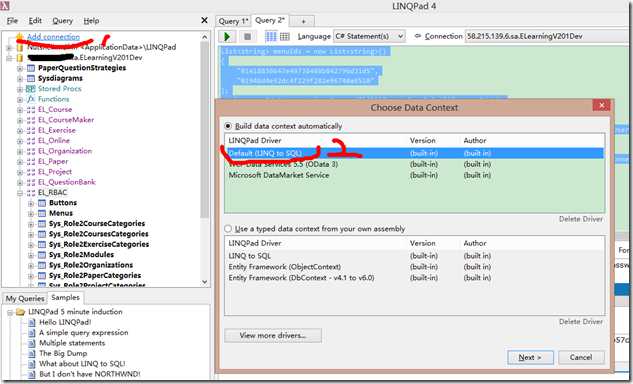Close the left panel with X icon

point(205,20)
